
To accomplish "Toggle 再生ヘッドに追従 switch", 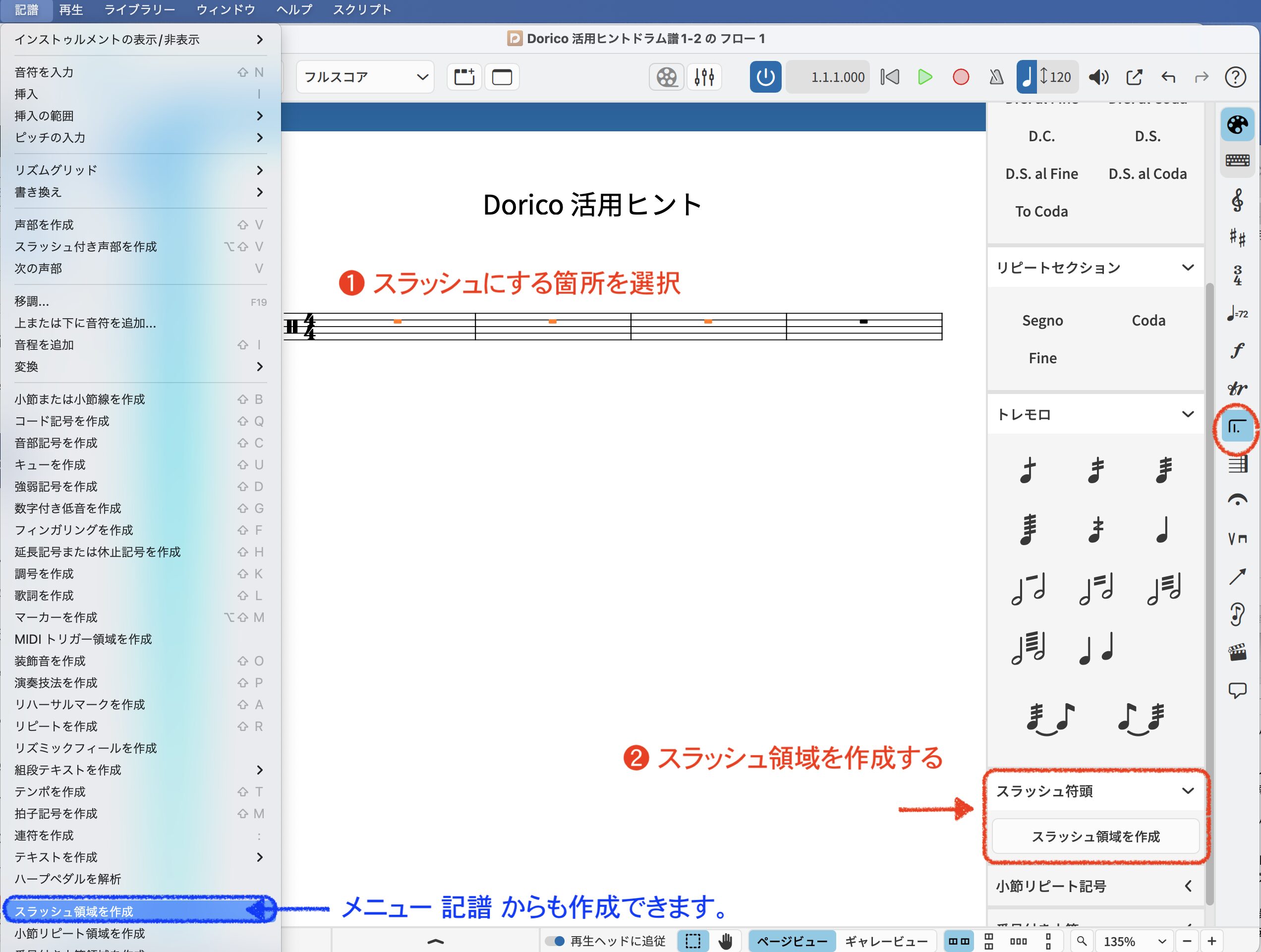I will point(555,941).
